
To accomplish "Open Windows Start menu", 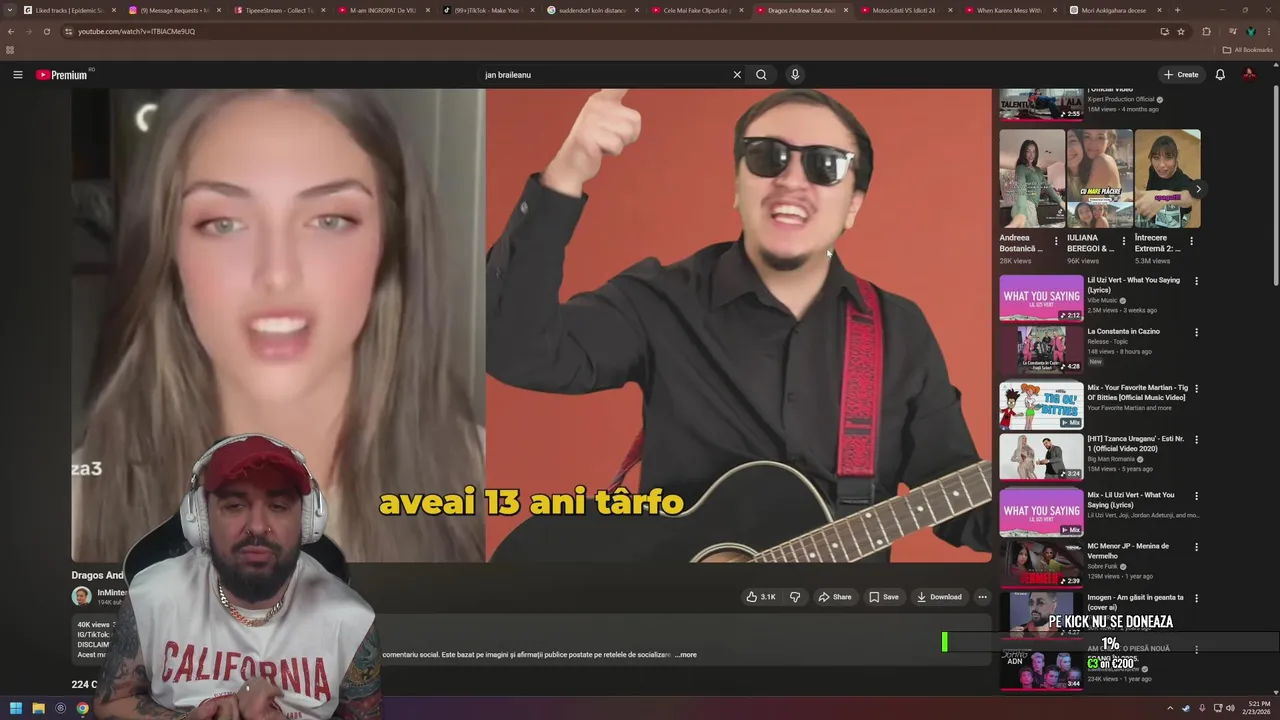I will pyautogui.click(x=16, y=708).
